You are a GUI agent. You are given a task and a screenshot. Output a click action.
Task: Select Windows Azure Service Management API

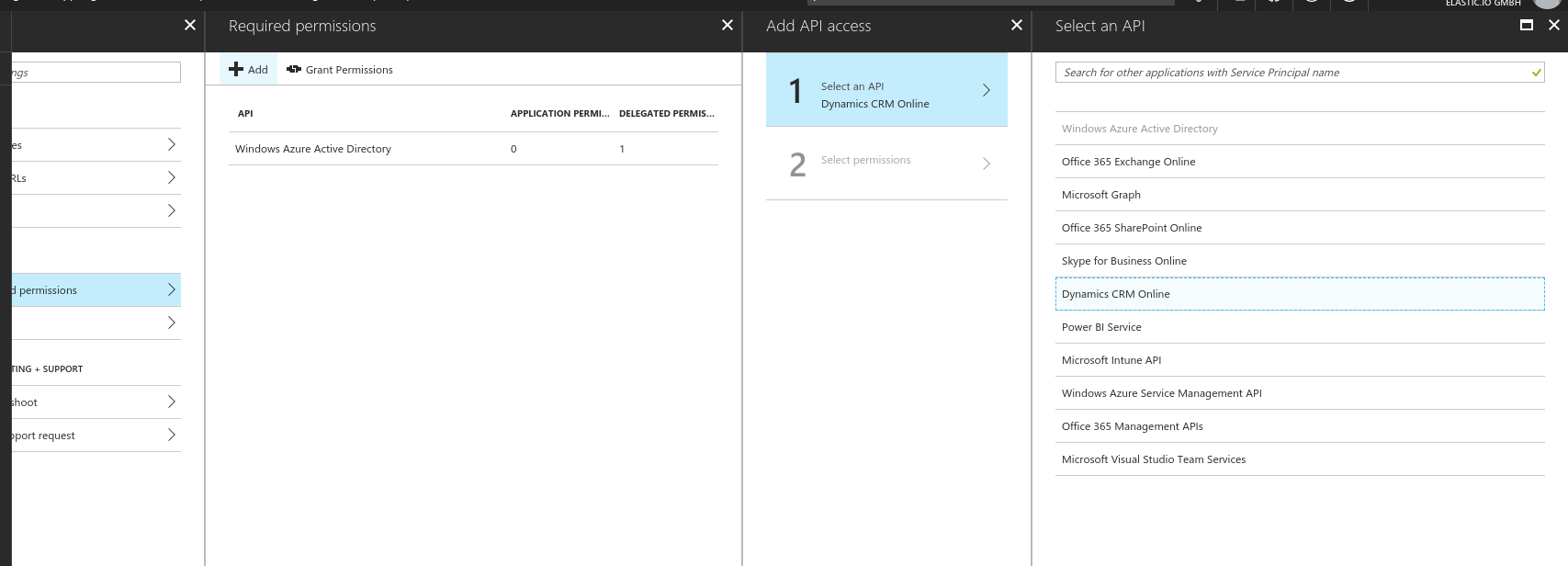point(1300,393)
